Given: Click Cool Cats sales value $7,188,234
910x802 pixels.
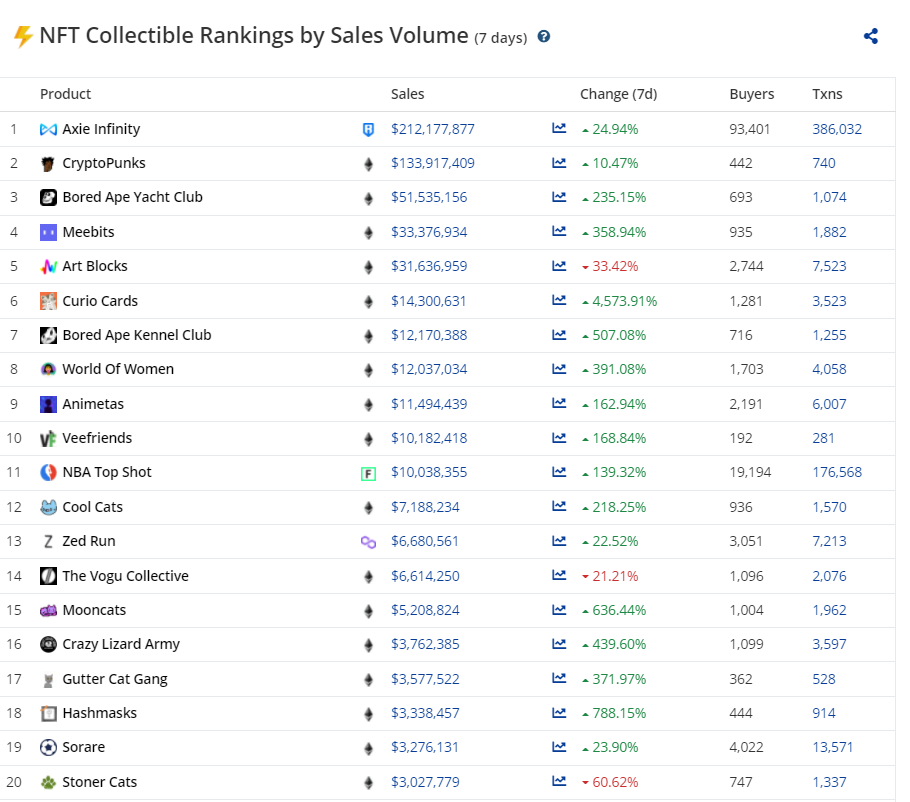Looking at the screenshot, I should coord(425,507).
